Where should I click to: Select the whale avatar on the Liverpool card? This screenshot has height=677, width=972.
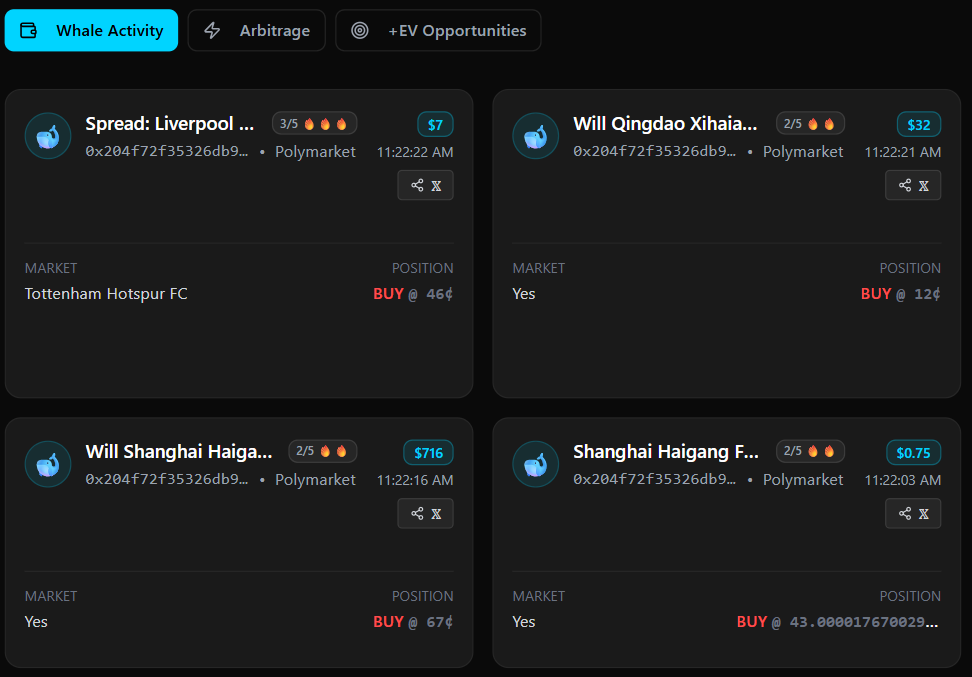47,135
